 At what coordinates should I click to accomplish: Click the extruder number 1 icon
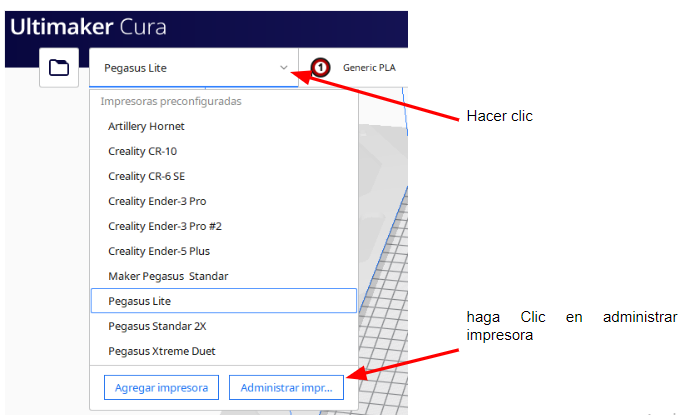320,68
